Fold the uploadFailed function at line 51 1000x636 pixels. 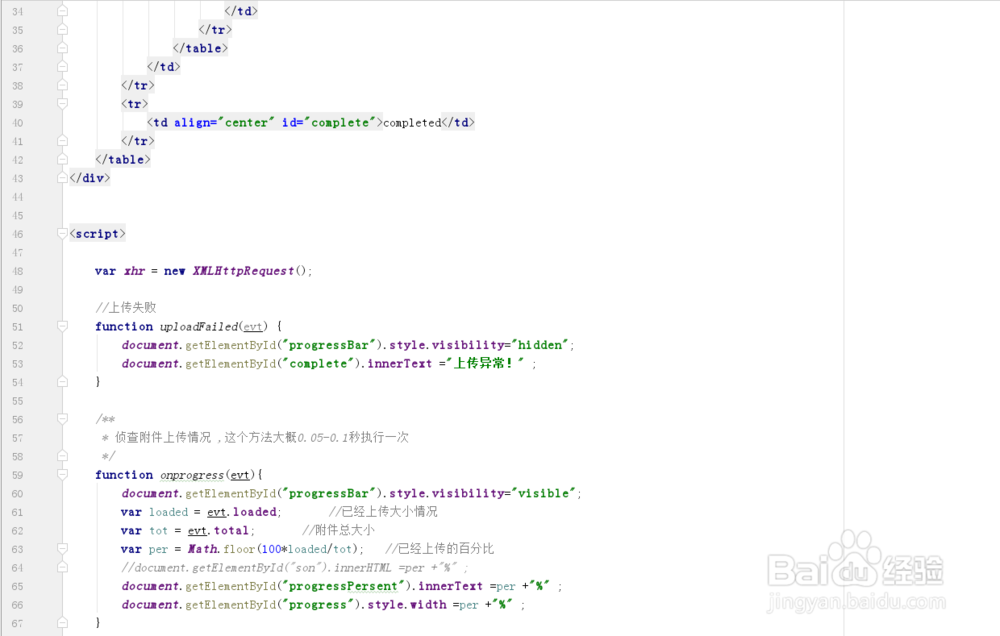62,326
